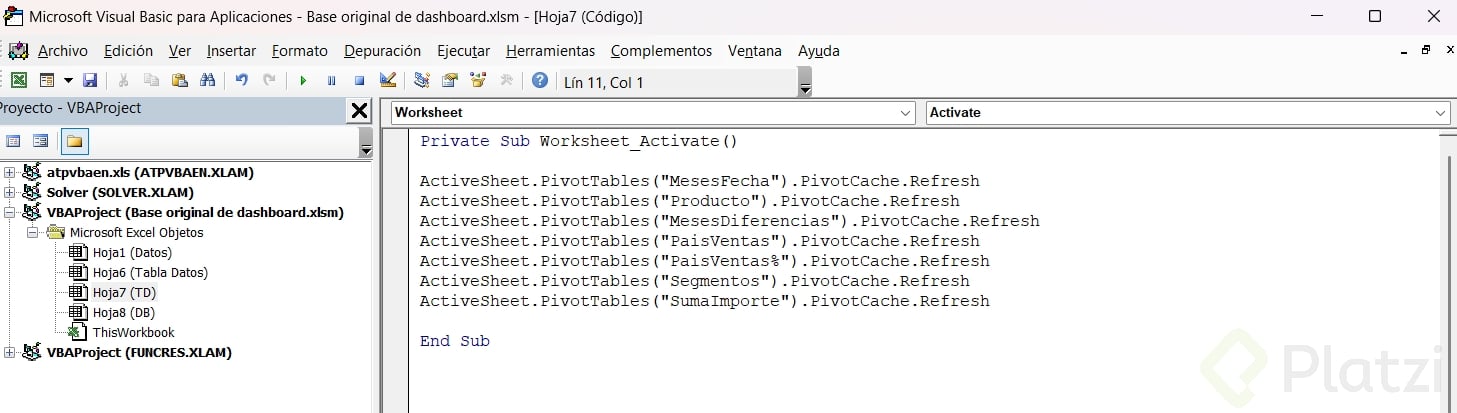Click View Object button in Project panel
Screen dimensions: 1457x413
click(x=41, y=141)
